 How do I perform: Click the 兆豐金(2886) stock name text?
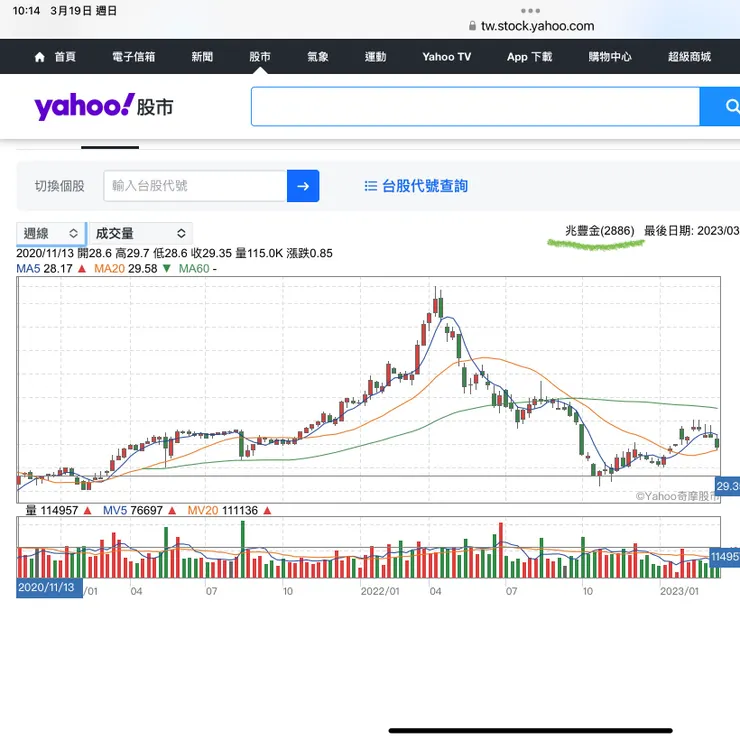click(599, 231)
